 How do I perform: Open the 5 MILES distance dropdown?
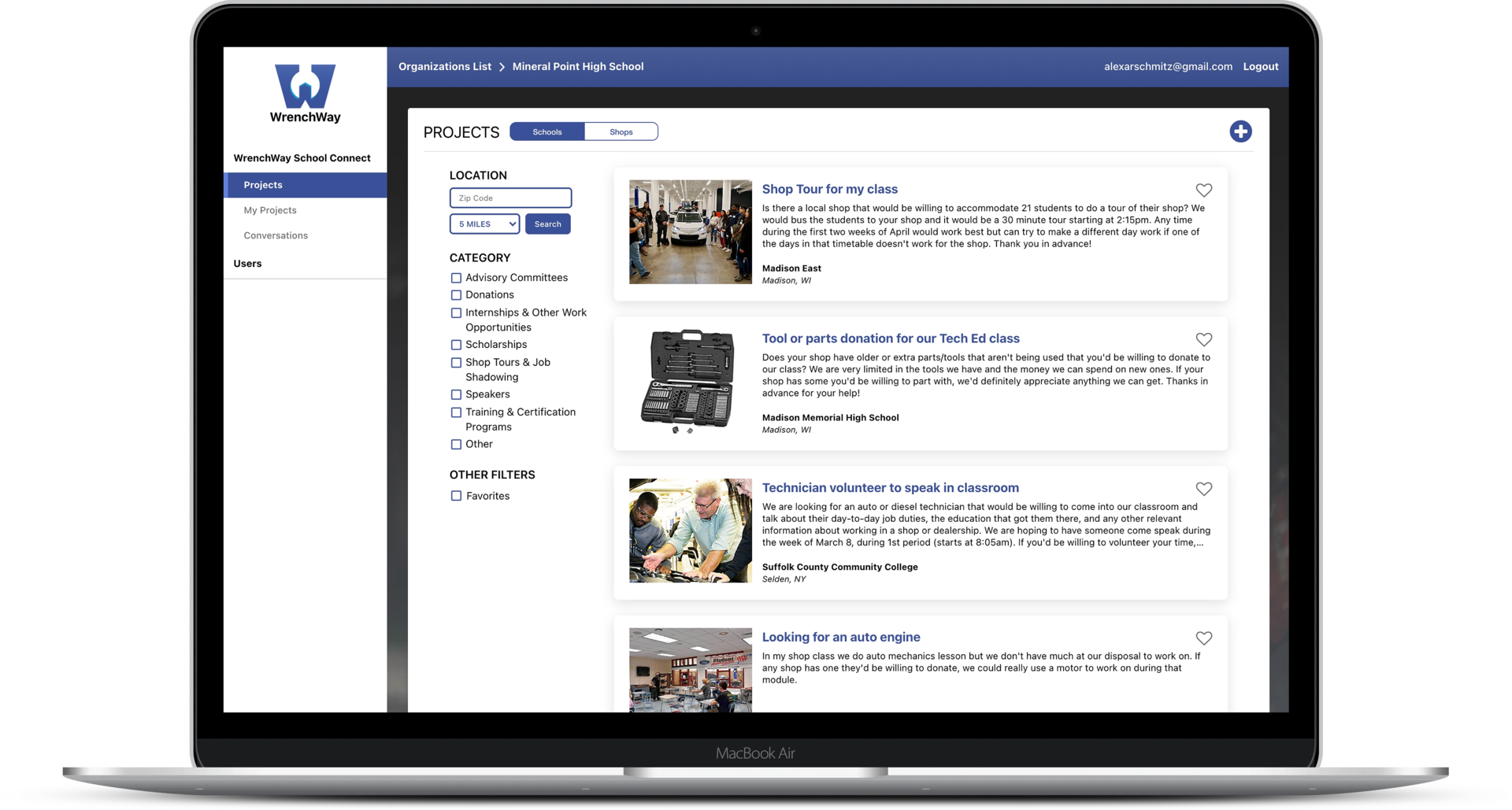pyautogui.click(x=484, y=224)
